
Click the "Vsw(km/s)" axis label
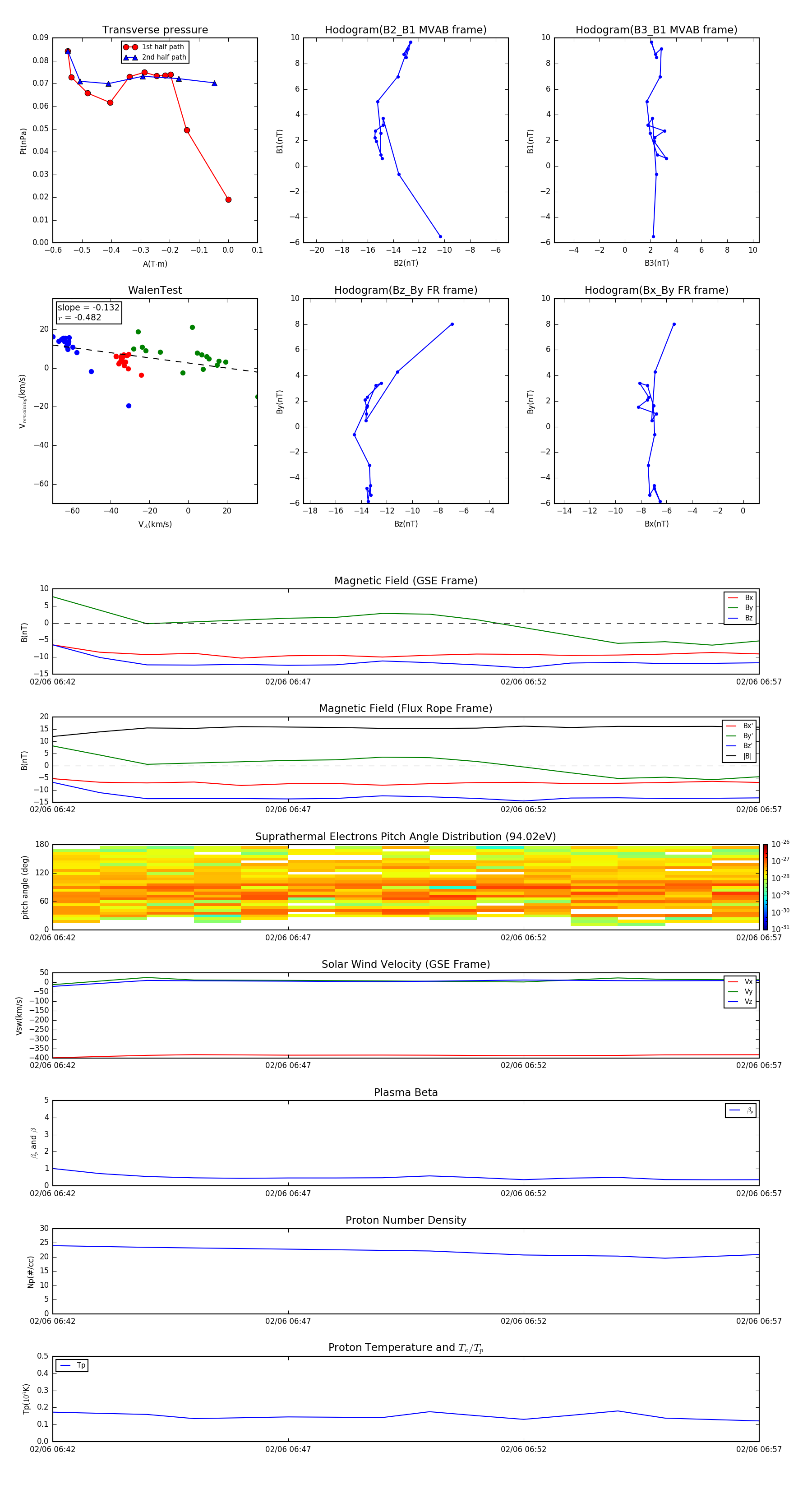tap(19, 1016)
